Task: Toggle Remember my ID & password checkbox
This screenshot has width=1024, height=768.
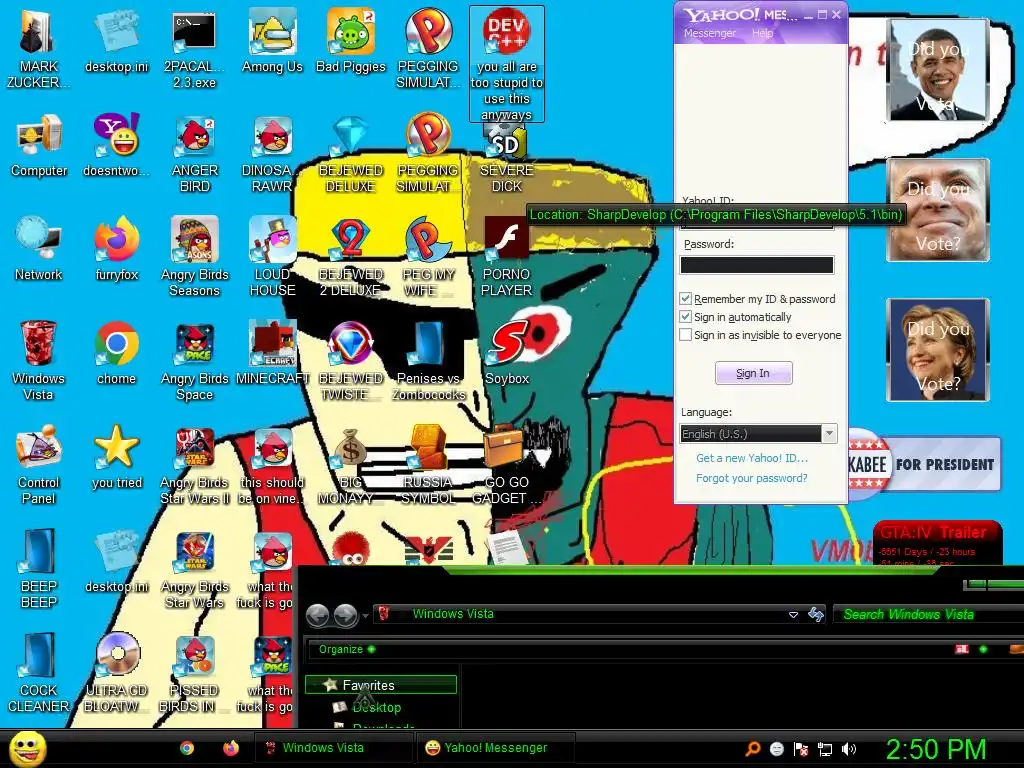Action: (685, 298)
